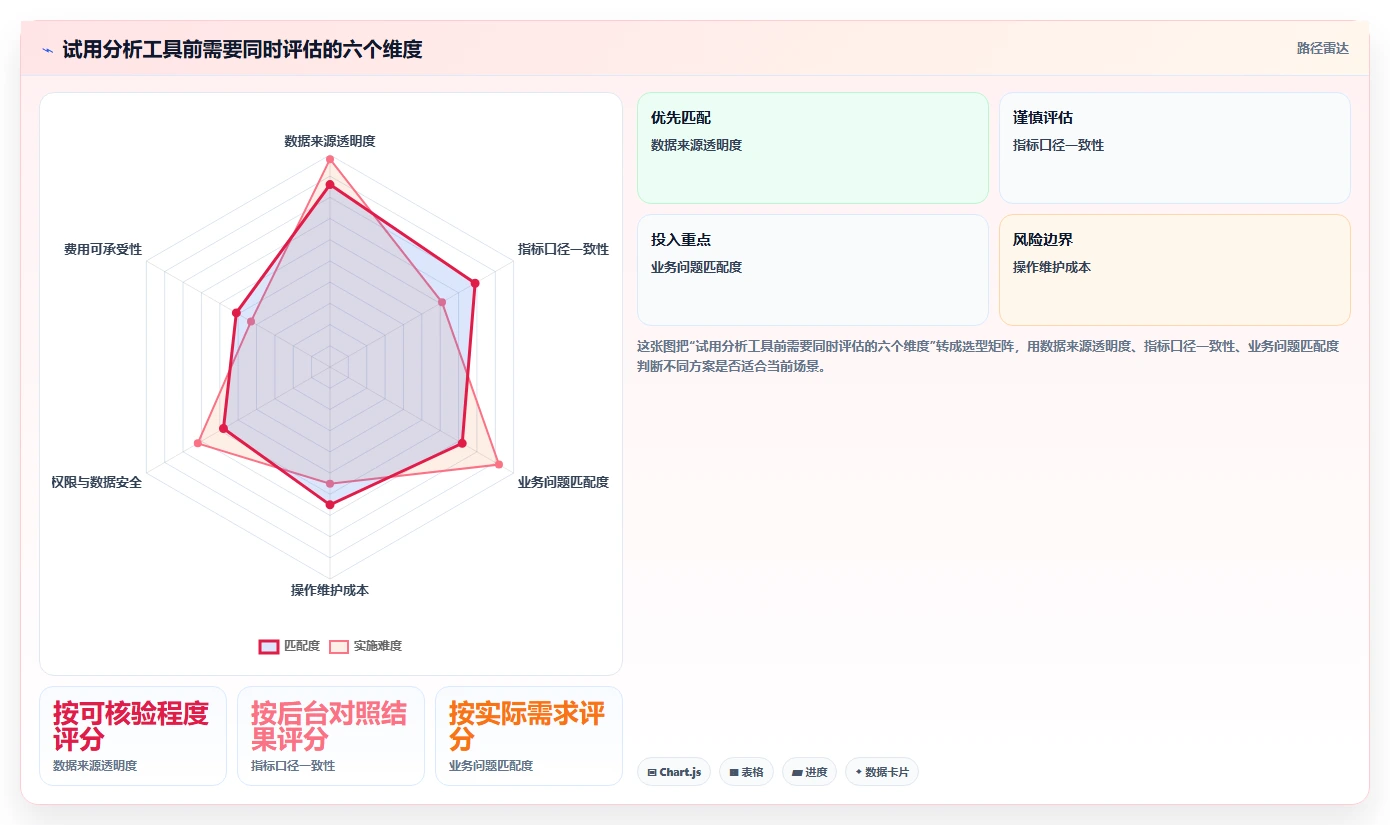
Task: Click the panel title 试用分析工具前需要同时评估的六个维度
Action: 242,49
